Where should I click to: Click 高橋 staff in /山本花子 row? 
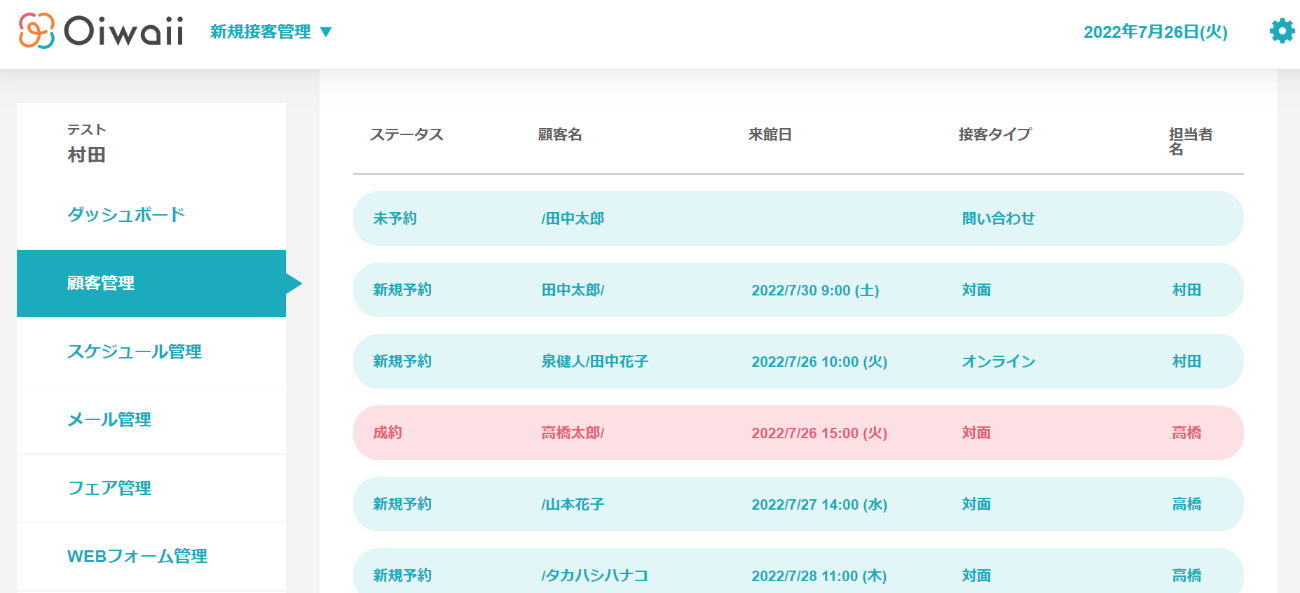1186,504
